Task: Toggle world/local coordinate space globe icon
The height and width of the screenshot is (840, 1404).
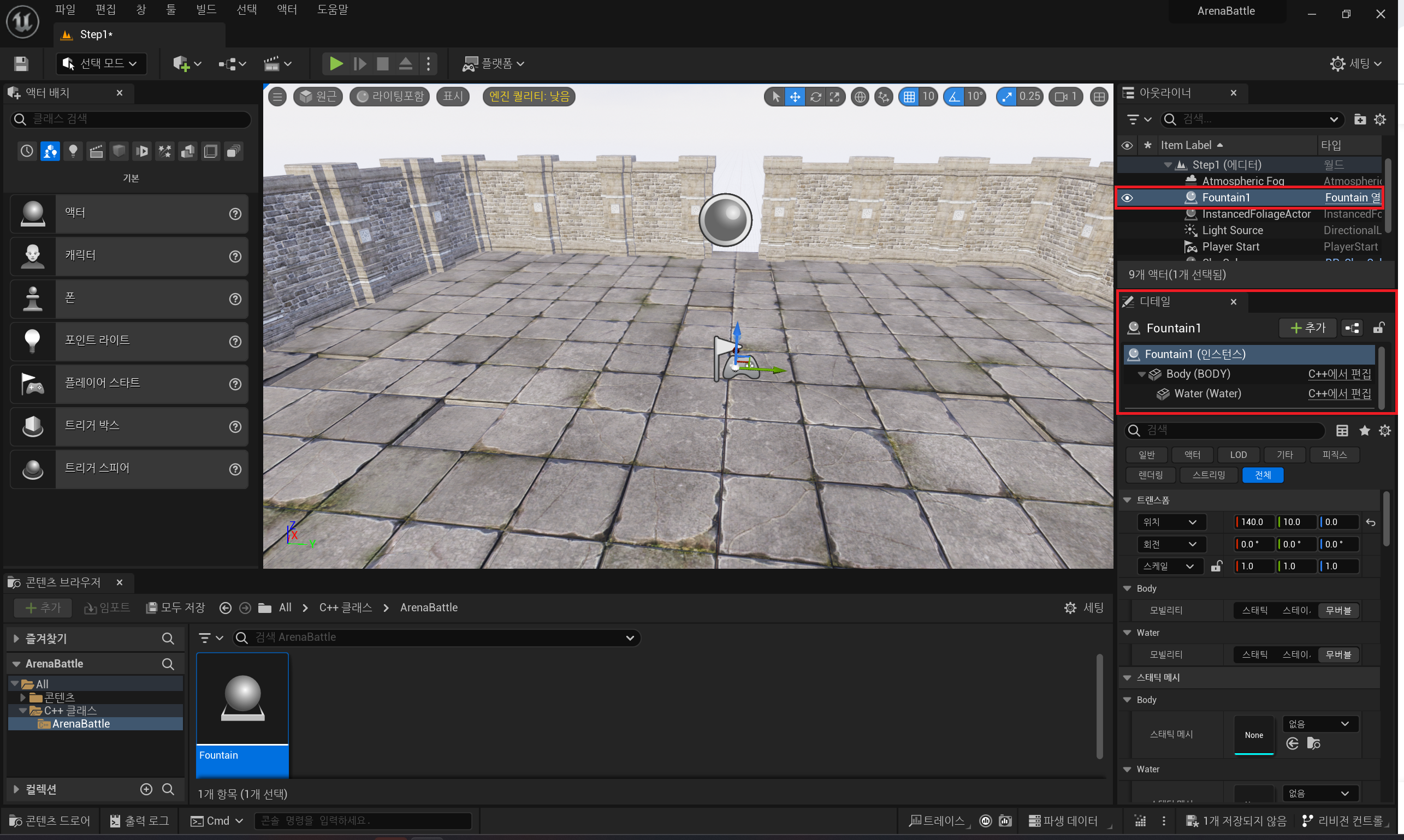Action: (x=860, y=97)
